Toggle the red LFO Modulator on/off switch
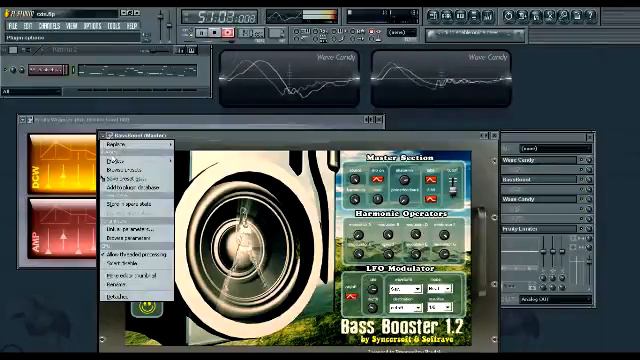This screenshot has height=360, width=640. 351,297
